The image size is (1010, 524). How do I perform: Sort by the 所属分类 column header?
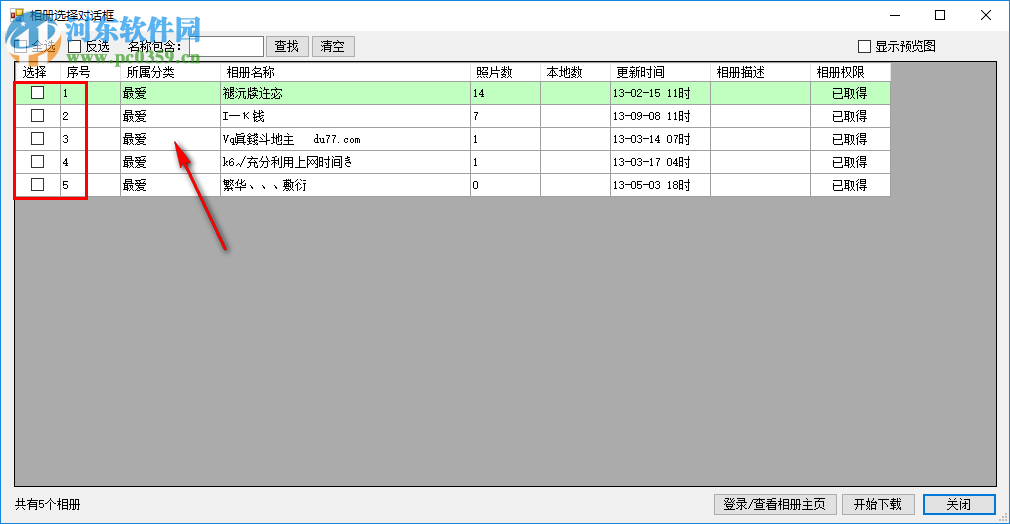tap(170, 72)
